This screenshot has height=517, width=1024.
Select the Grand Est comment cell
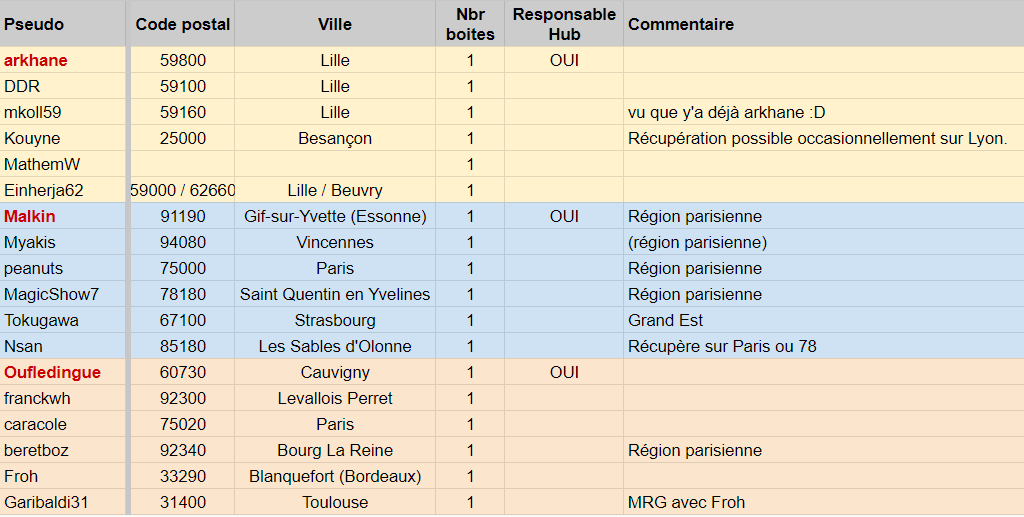(666, 320)
